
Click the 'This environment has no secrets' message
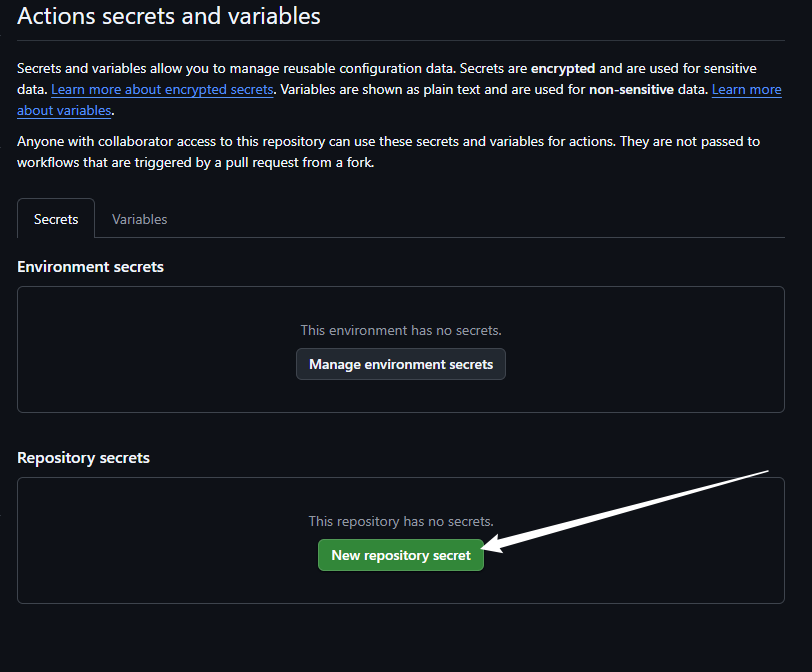pyautogui.click(x=400, y=330)
